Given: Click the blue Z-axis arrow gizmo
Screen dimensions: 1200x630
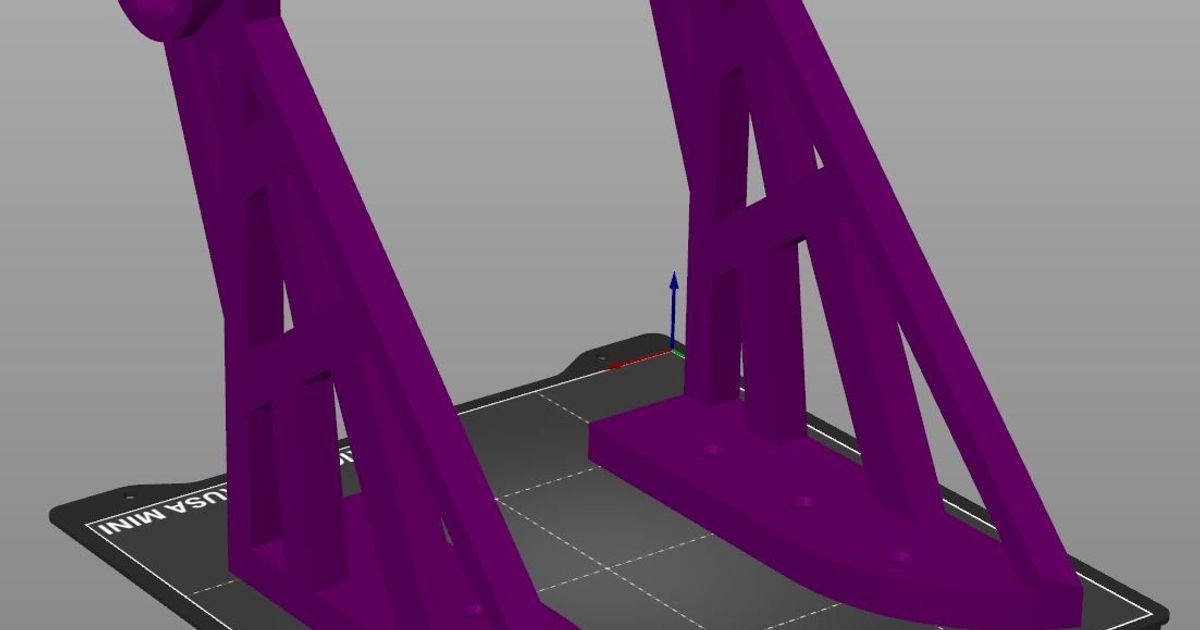Looking at the screenshot, I should tap(672, 300).
